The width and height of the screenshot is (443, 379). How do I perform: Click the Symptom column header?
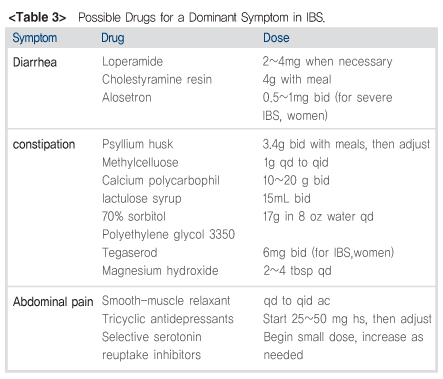coord(35,38)
